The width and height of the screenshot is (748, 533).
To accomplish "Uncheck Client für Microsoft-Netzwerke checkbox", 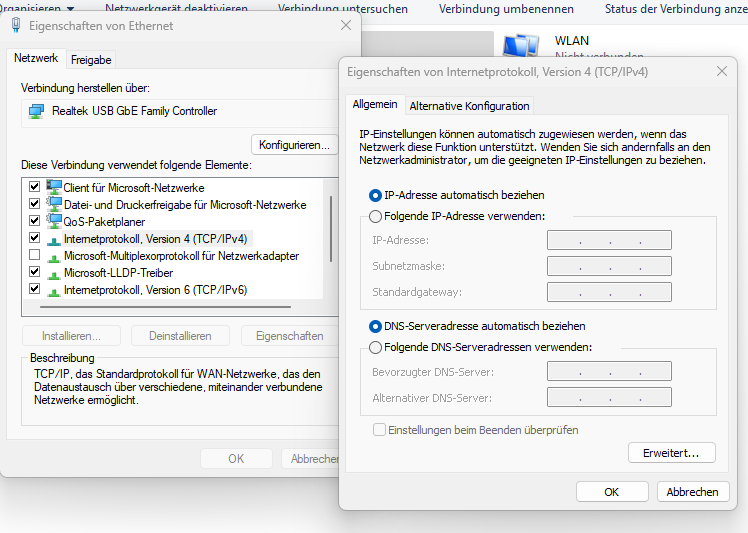I will [34, 186].
